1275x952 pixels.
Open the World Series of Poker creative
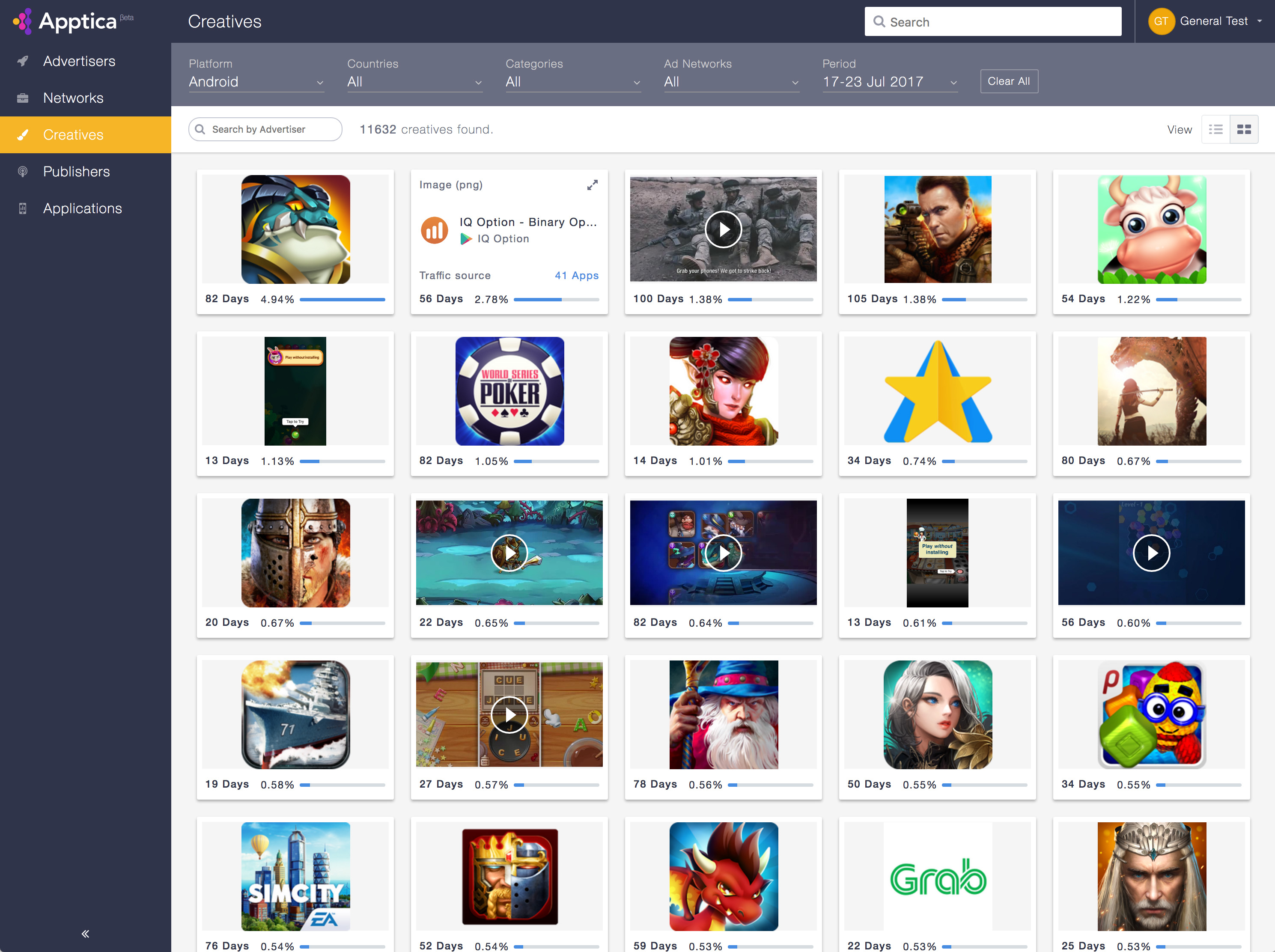tap(509, 391)
